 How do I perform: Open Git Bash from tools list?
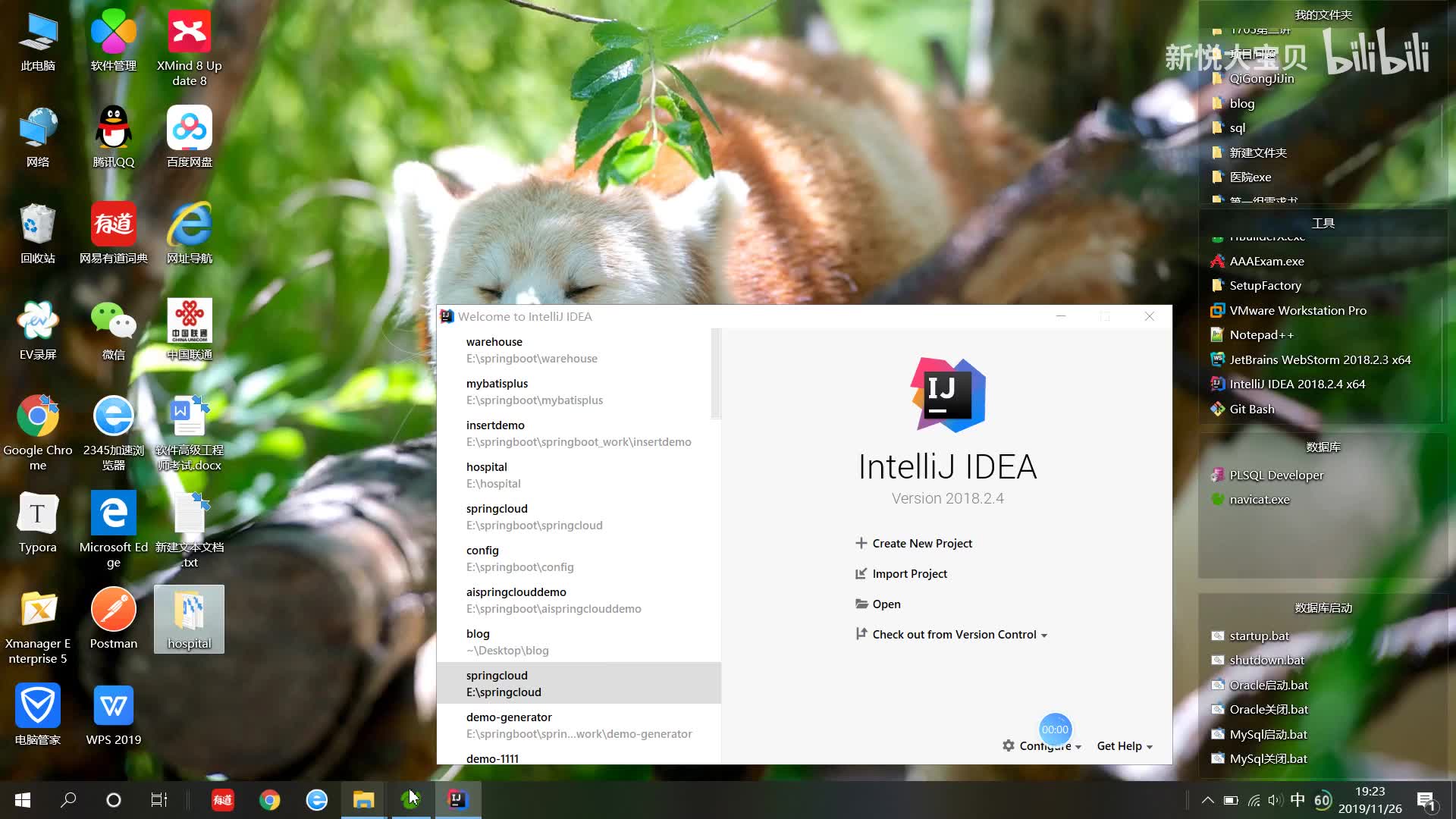click(x=1252, y=408)
